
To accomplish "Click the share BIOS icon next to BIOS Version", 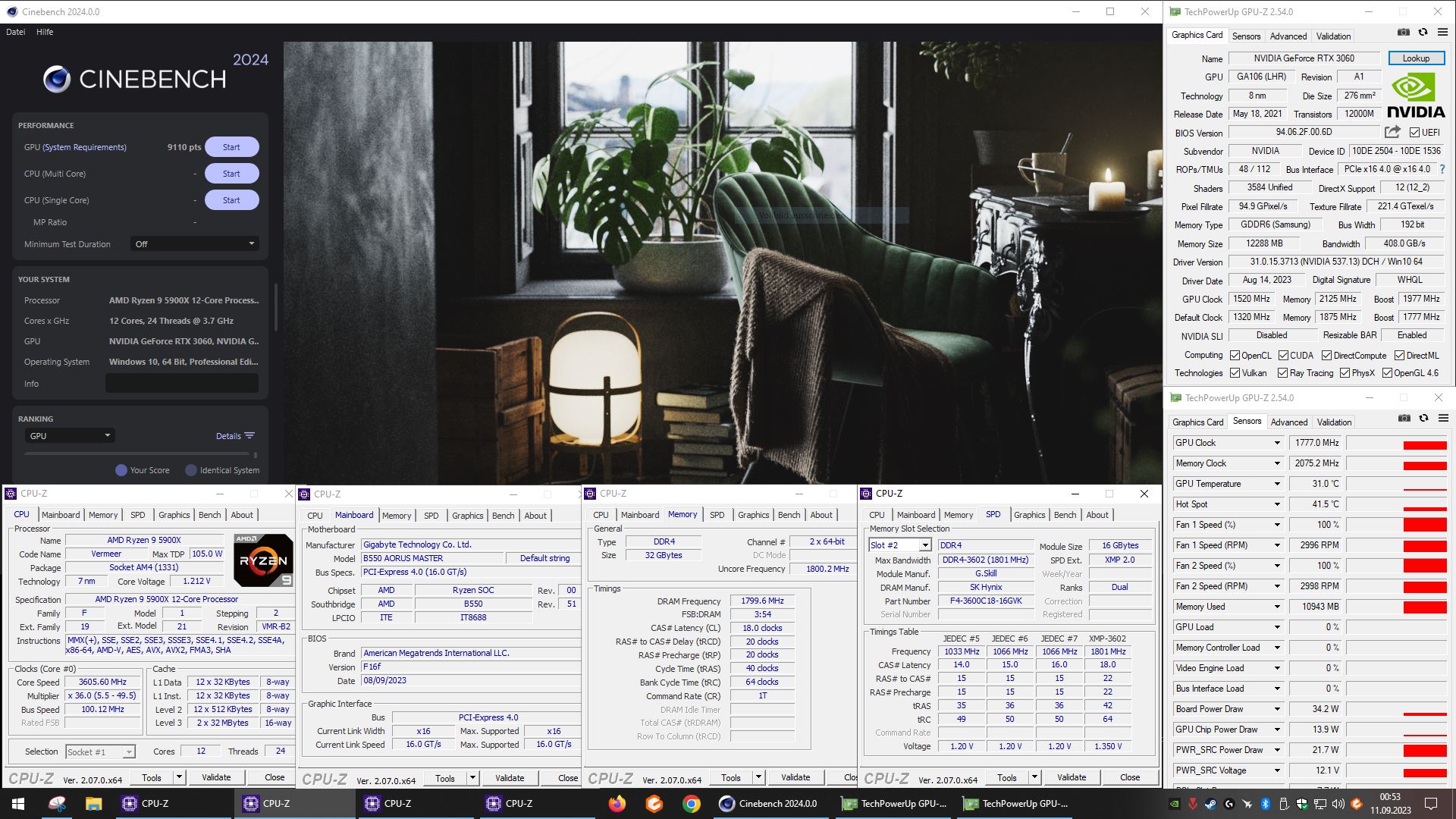I will 1392,132.
